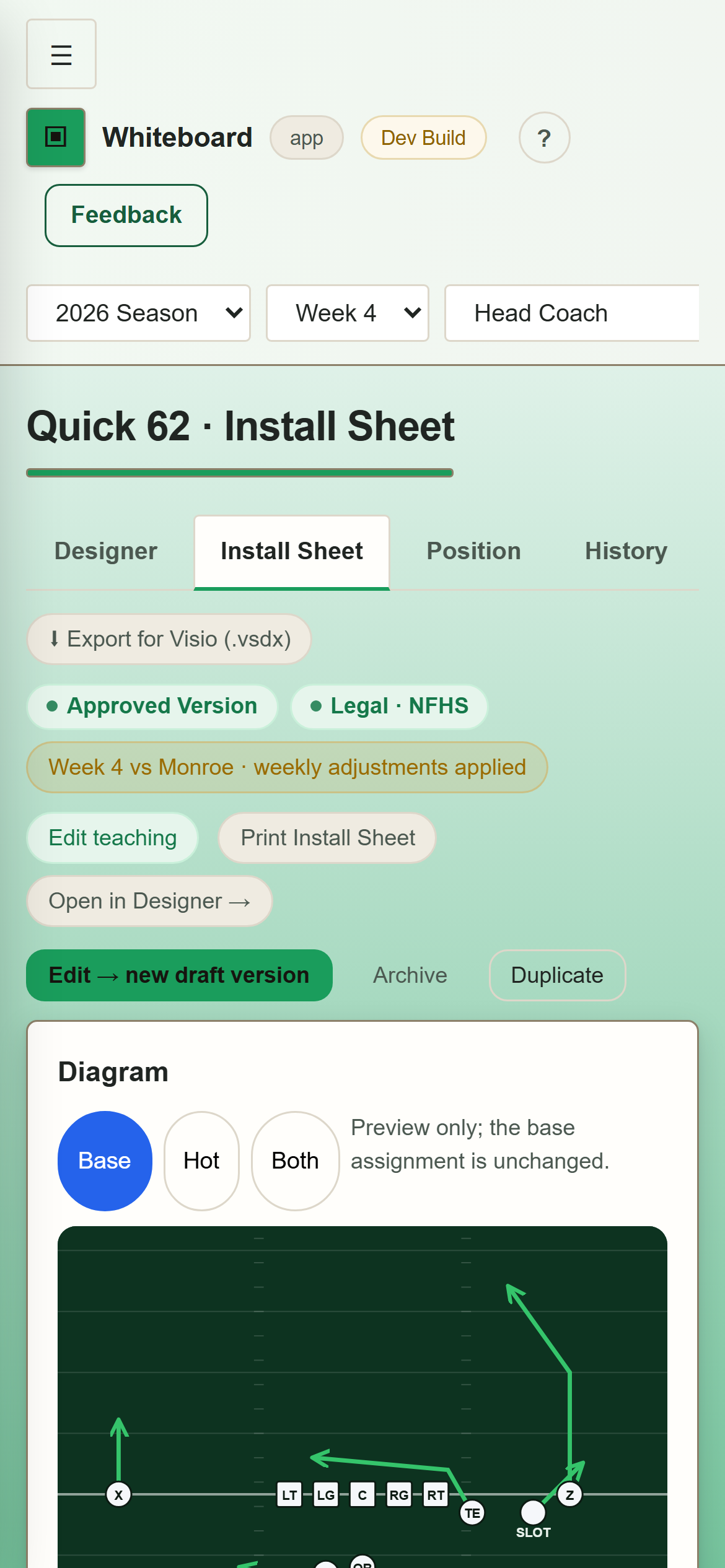
Task: Switch to the Designer tab
Action: click(106, 551)
